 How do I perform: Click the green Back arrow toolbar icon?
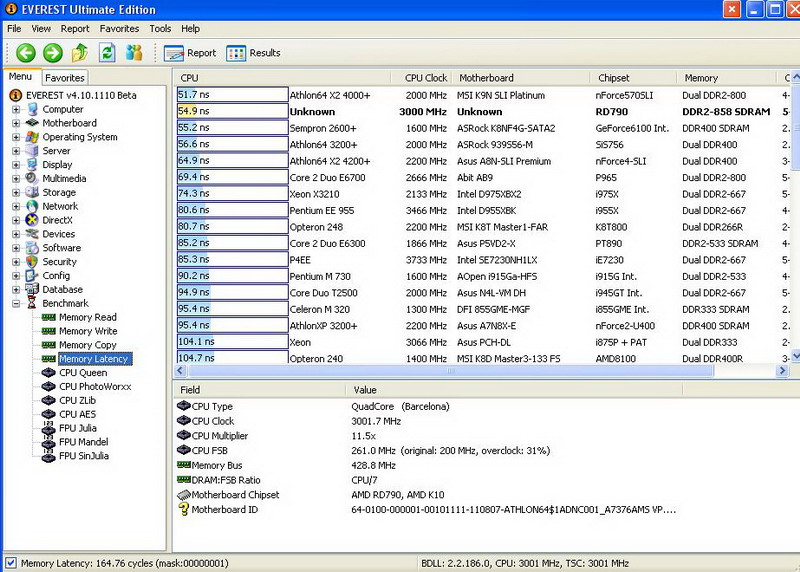click(25, 53)
